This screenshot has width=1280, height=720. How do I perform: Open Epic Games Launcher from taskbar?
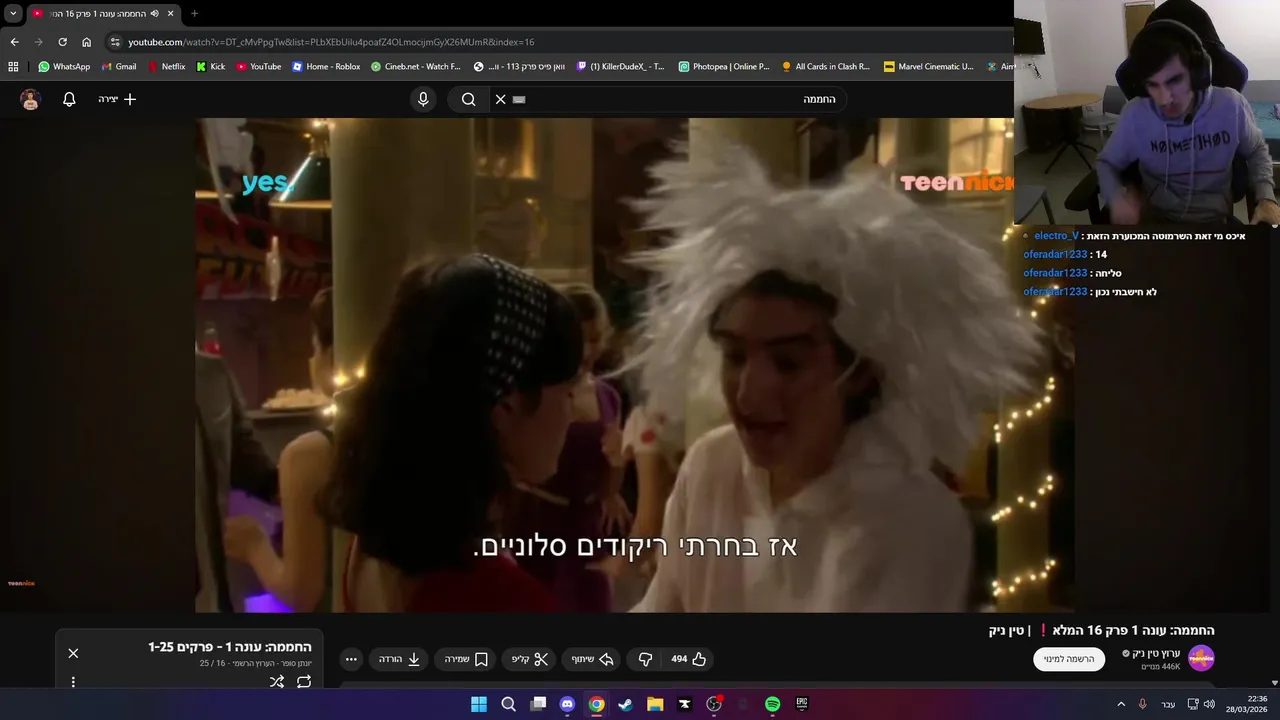click(x=802, y=704)
